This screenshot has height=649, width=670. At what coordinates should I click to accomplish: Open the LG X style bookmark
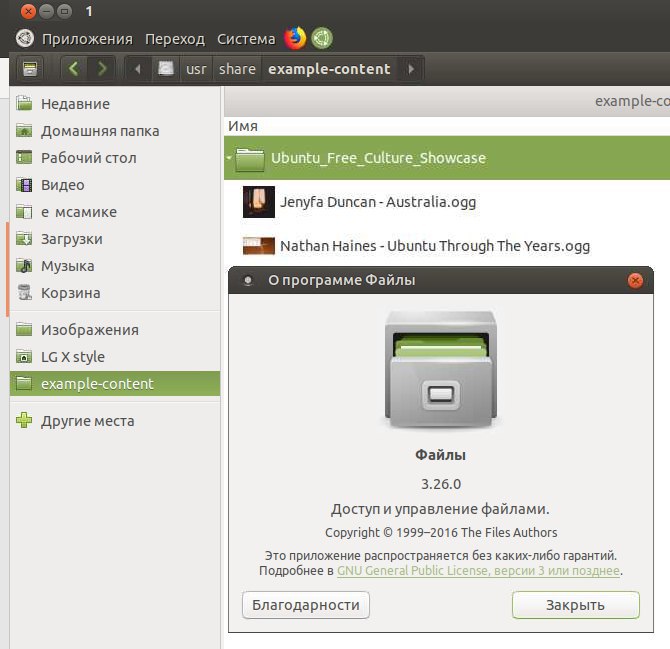click(x=115, y=356)
